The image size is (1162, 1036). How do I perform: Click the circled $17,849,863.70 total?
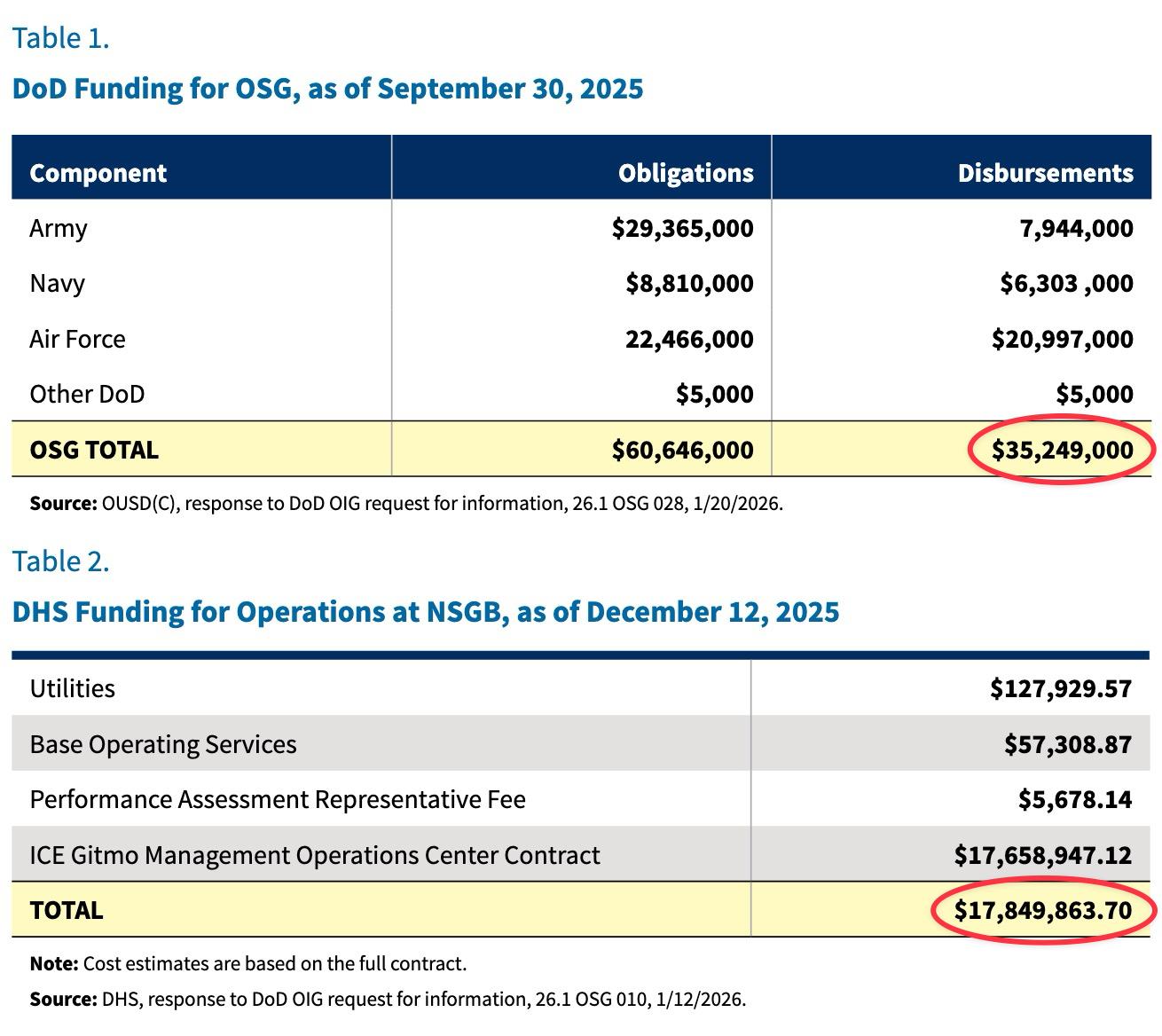(1043, 910)
